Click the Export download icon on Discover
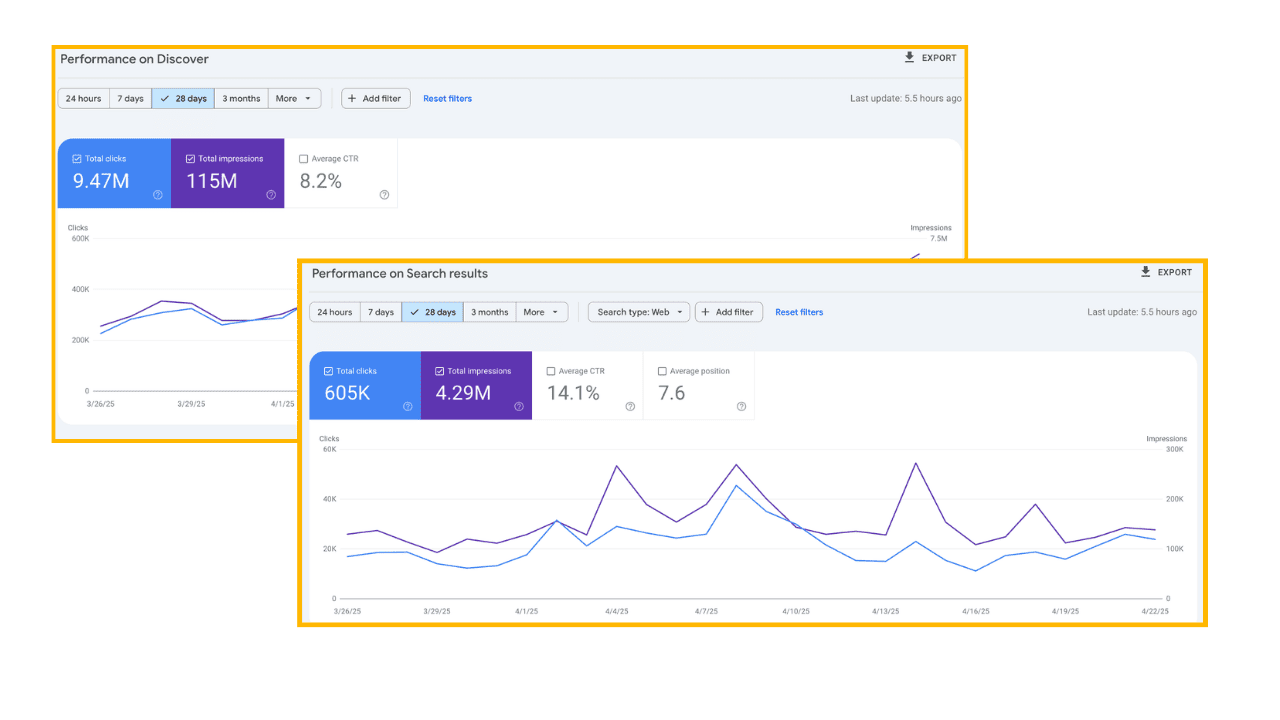The width and height of the screenshot is (1280, 720). tap(909, 58)
